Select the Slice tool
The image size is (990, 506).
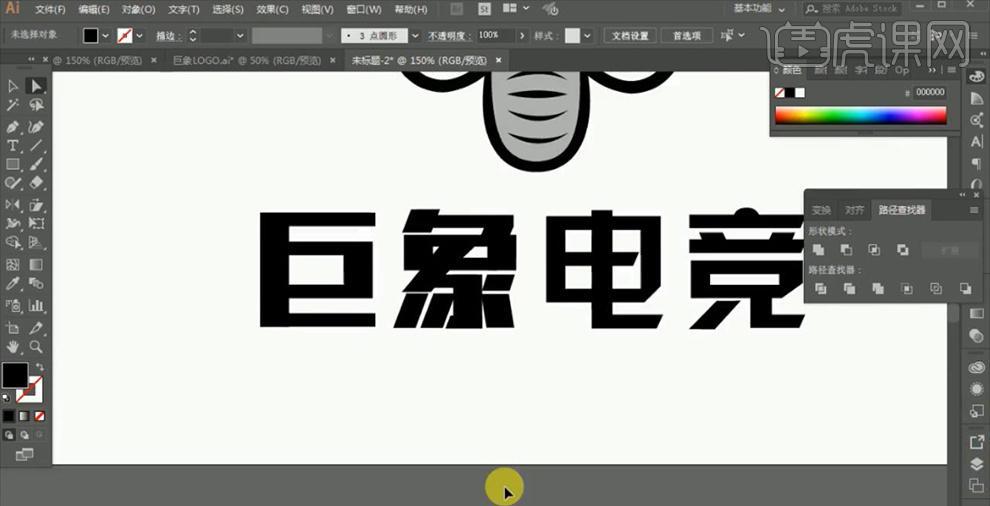36,327
